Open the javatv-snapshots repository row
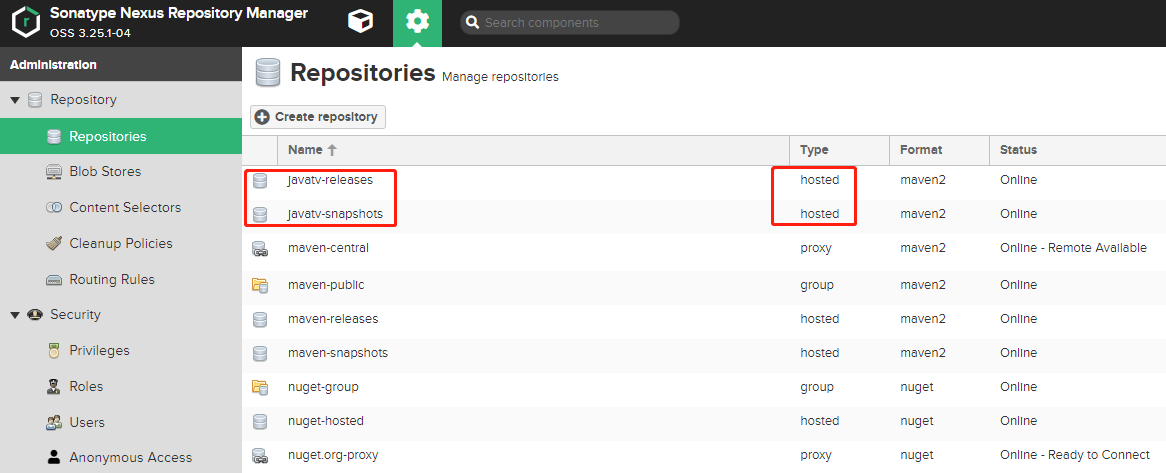The height and width of the screenshot is (473, 1166). pyautogui.click(x=335, y=214)
